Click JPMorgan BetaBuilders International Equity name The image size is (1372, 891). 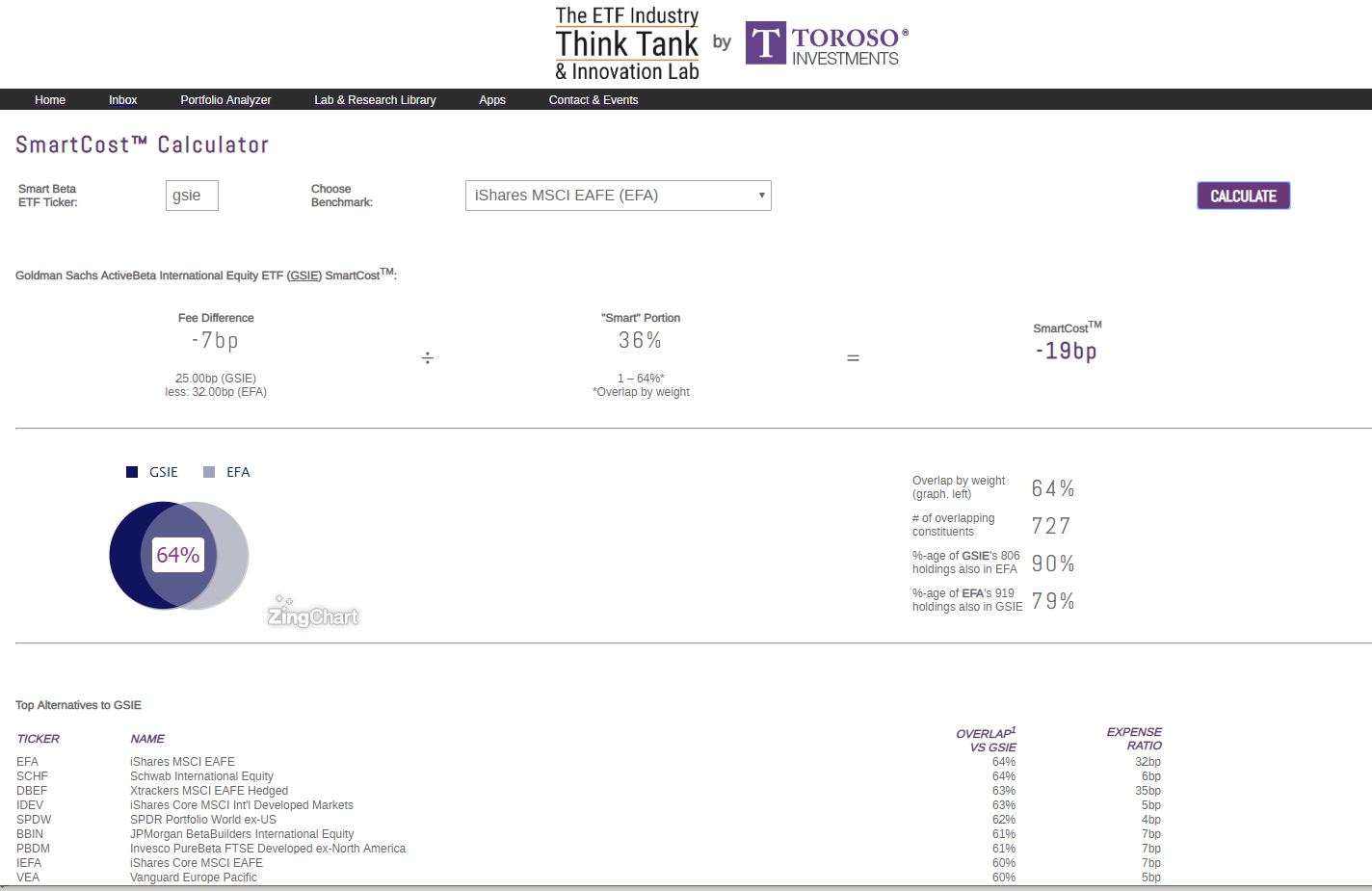(242, 834)
